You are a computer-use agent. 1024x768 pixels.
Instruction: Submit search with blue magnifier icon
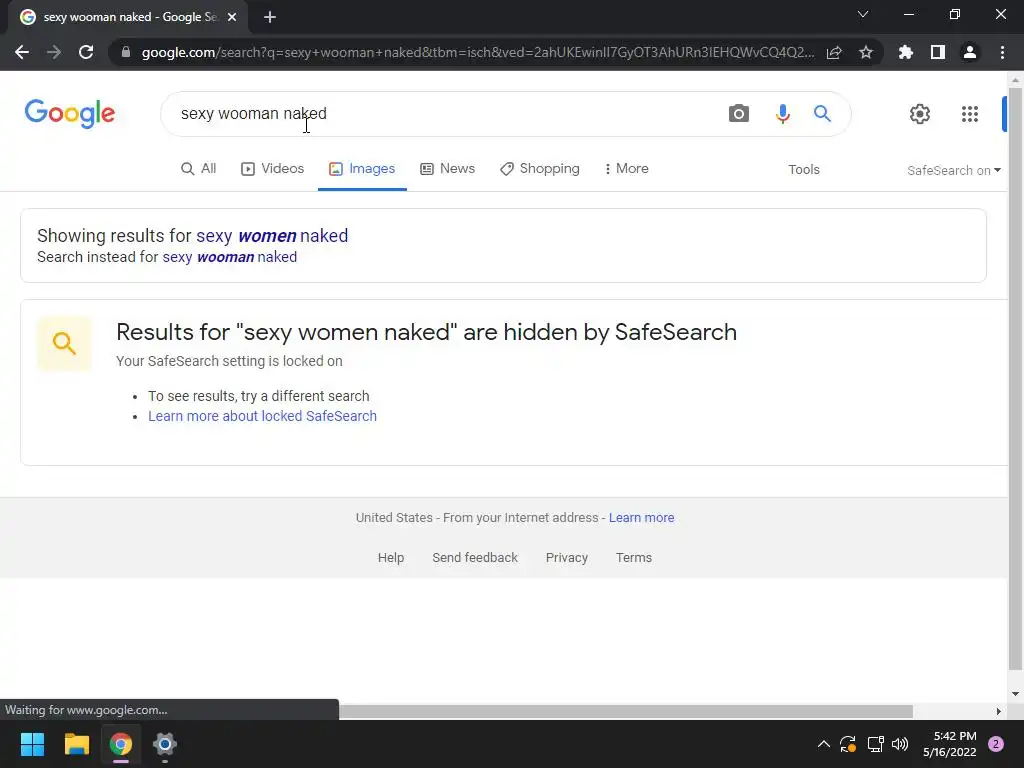coord(822,114)
